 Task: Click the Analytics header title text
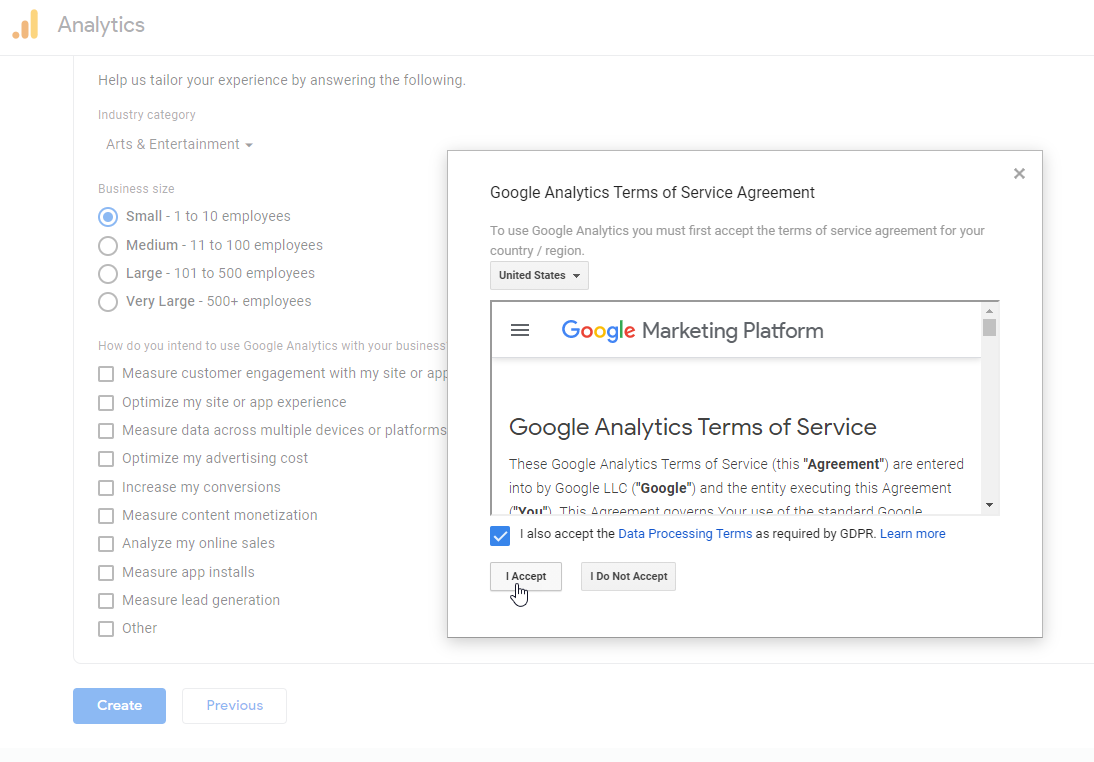[101, 25]
